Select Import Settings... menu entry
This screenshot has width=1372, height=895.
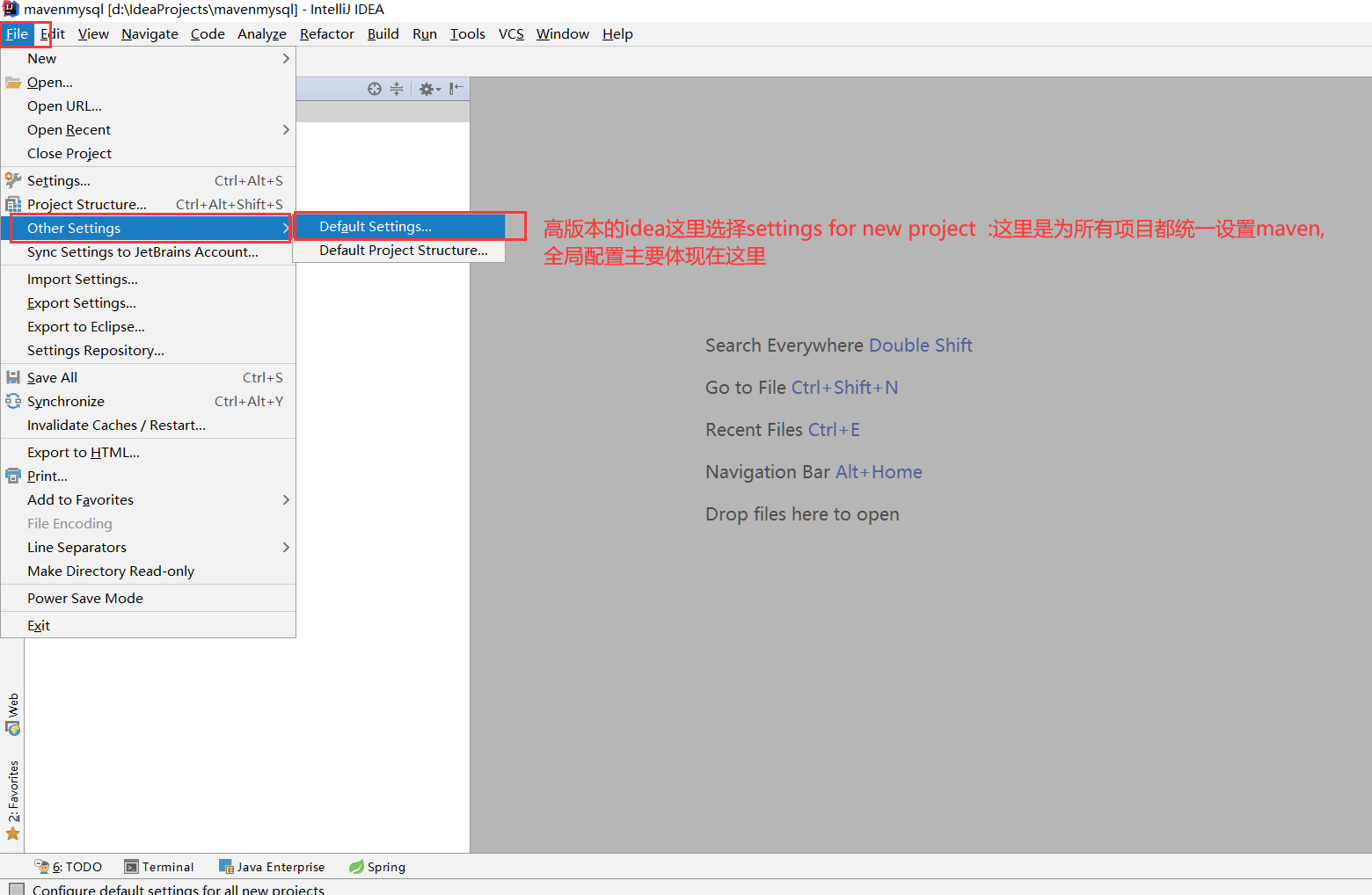click(148, 279)
